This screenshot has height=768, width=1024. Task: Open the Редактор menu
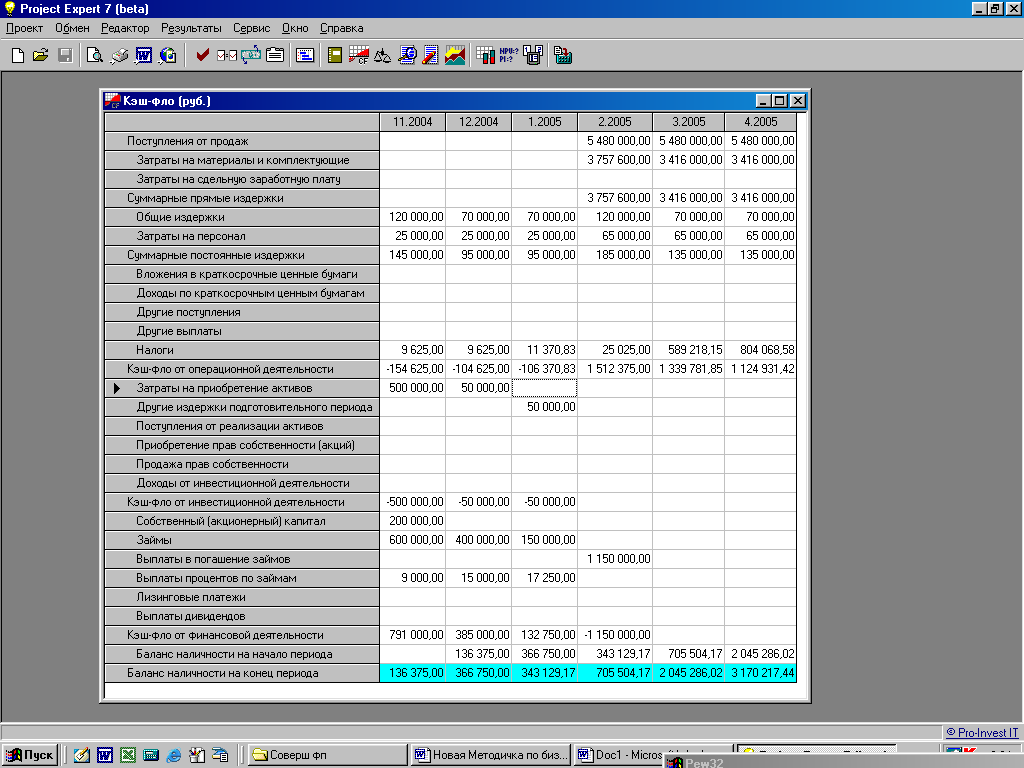pos(125,28)
